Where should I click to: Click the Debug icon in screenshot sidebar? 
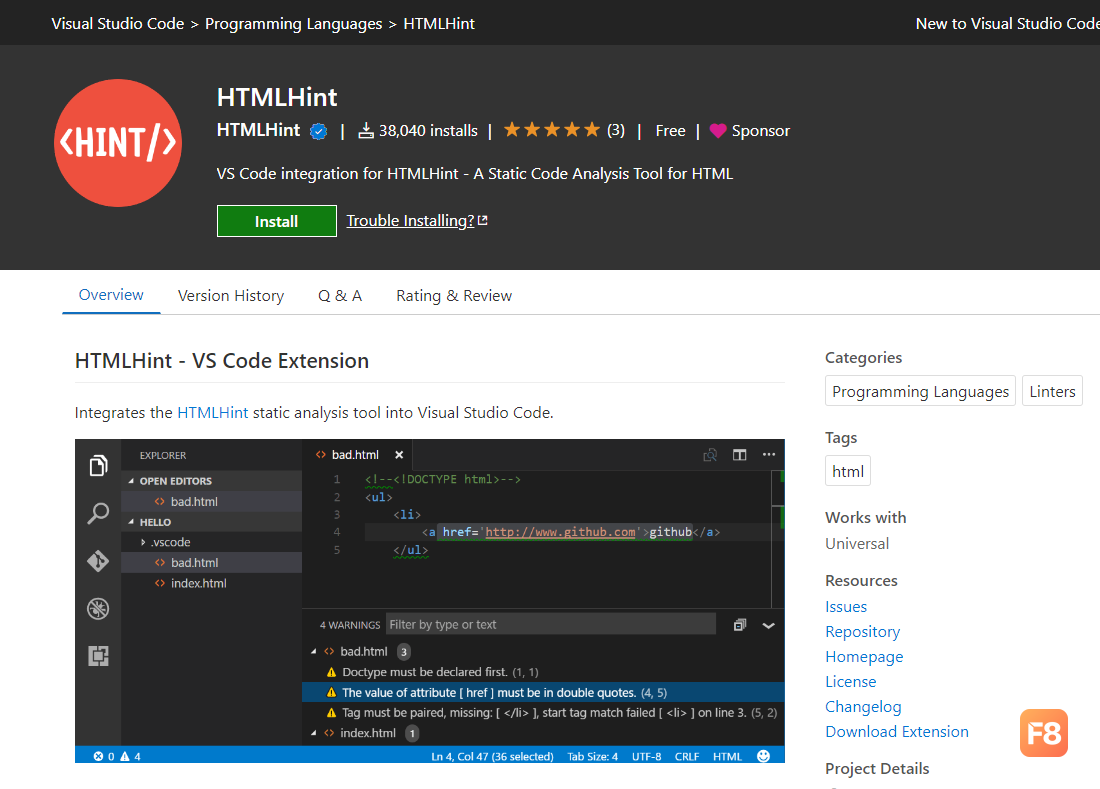[98, 609]
